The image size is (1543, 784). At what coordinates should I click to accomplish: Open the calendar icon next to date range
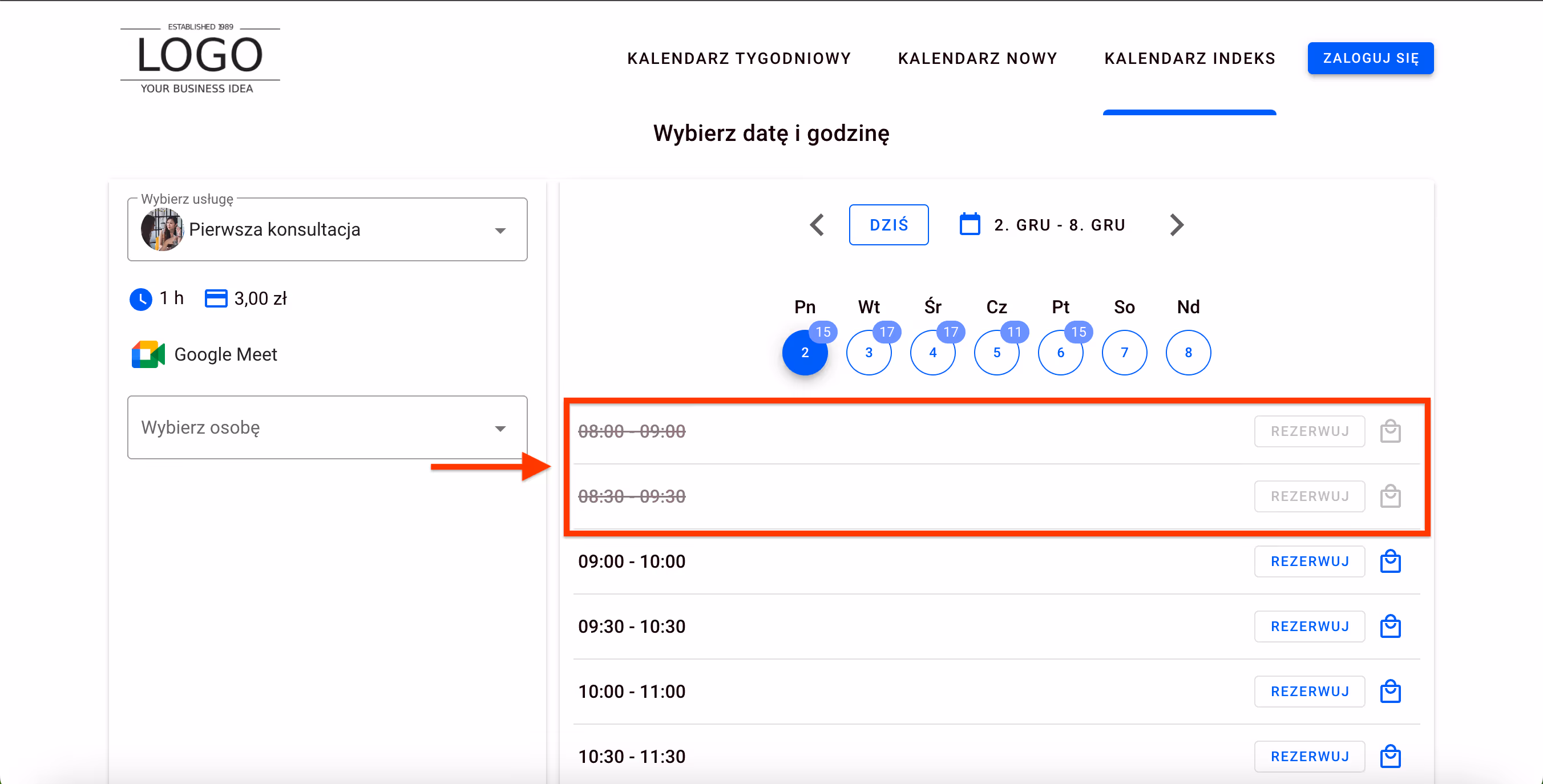pos(970,224)
